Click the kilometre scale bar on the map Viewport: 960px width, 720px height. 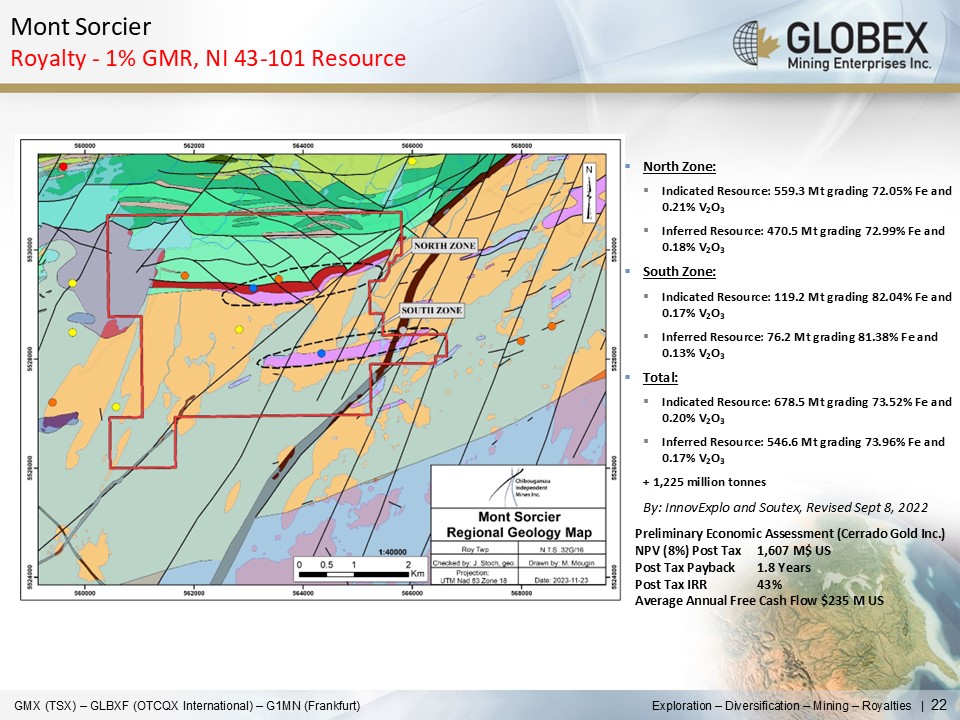point(353,573)
